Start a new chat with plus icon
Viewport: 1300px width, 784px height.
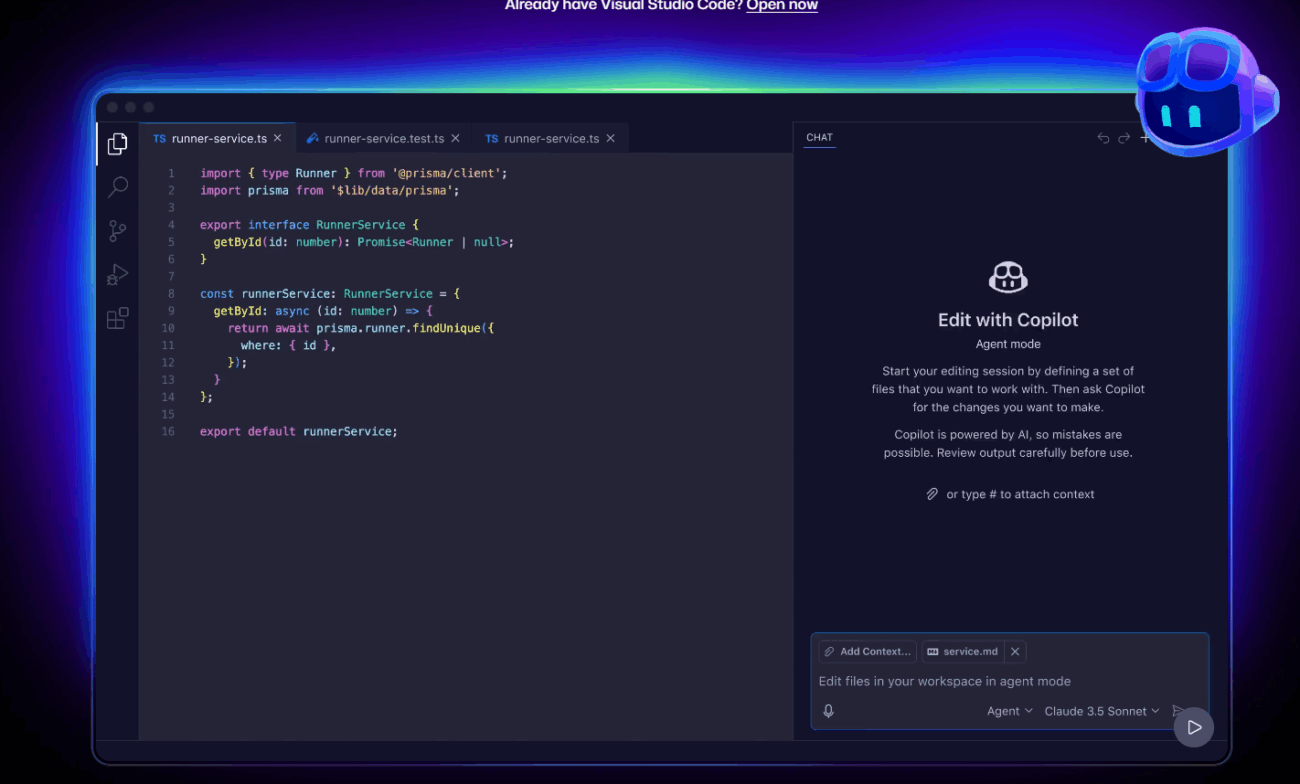1145,138
